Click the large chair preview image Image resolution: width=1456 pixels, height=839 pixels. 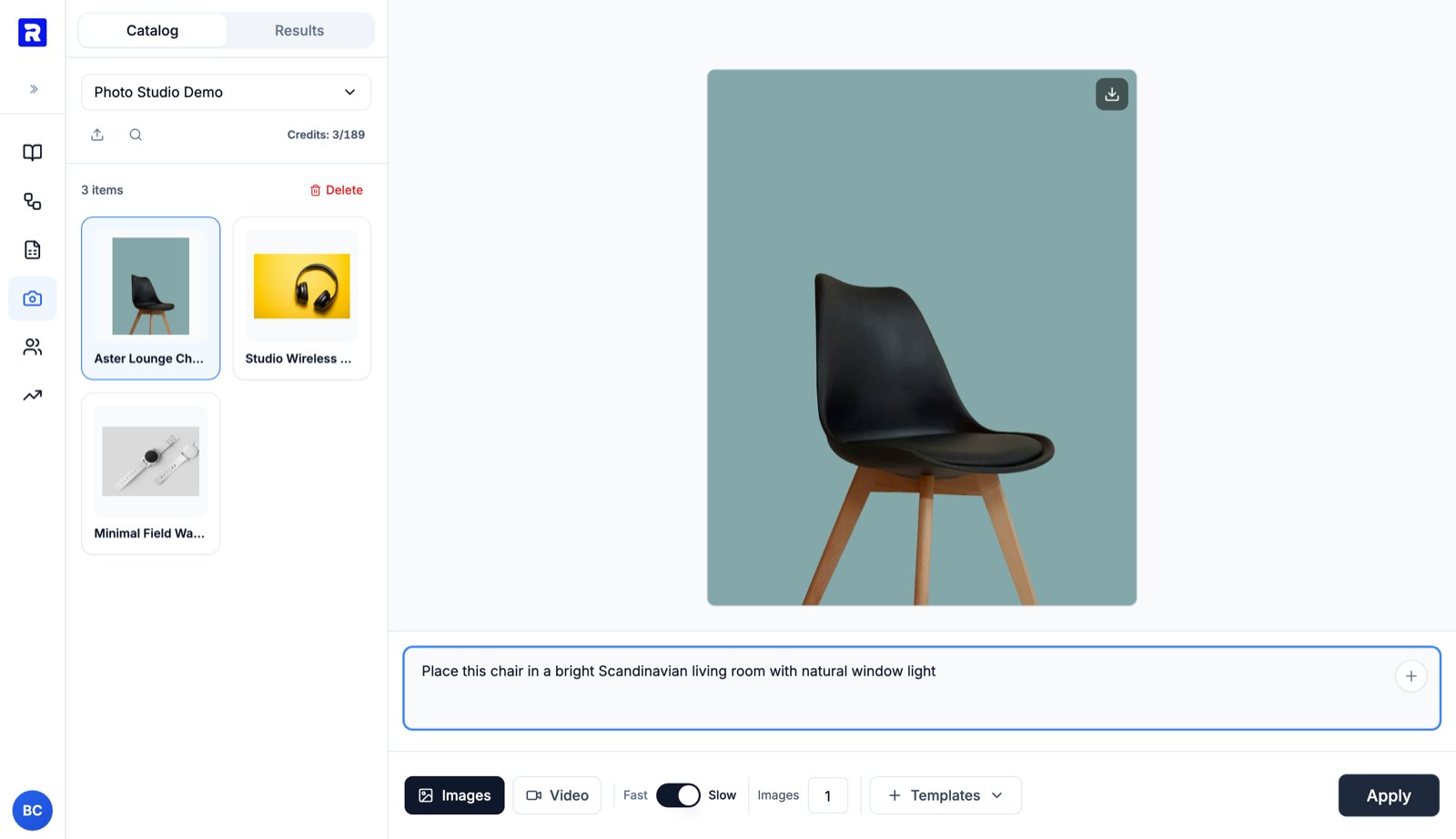(922, 338)
